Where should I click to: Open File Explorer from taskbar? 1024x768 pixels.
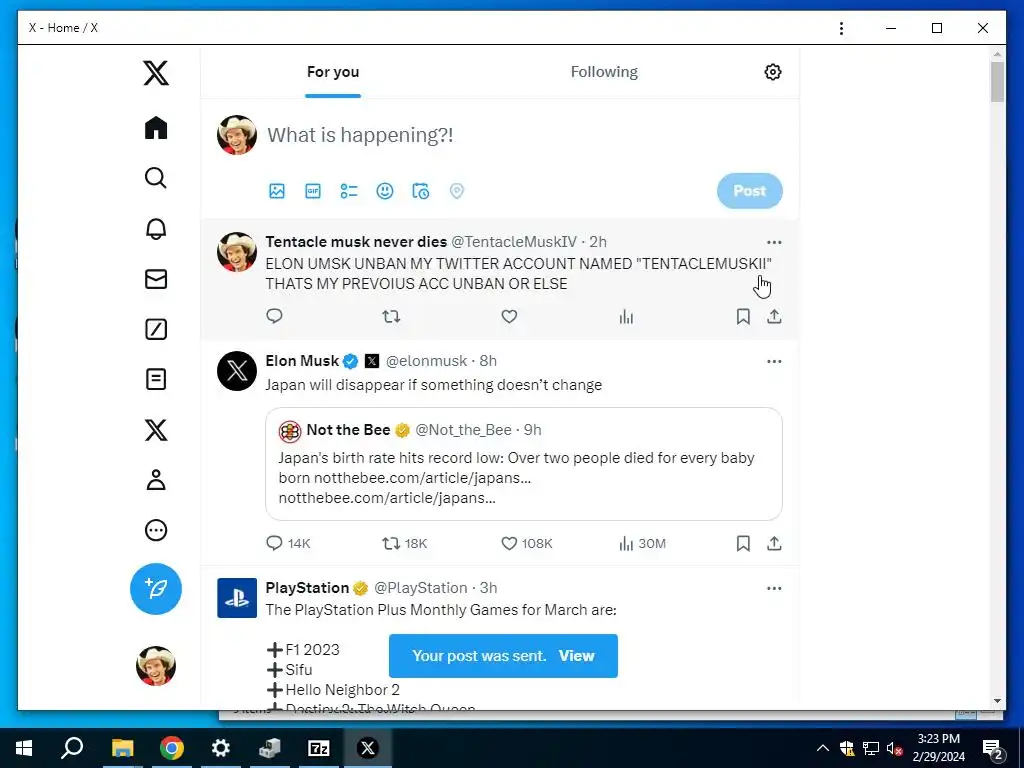point(122,748)
